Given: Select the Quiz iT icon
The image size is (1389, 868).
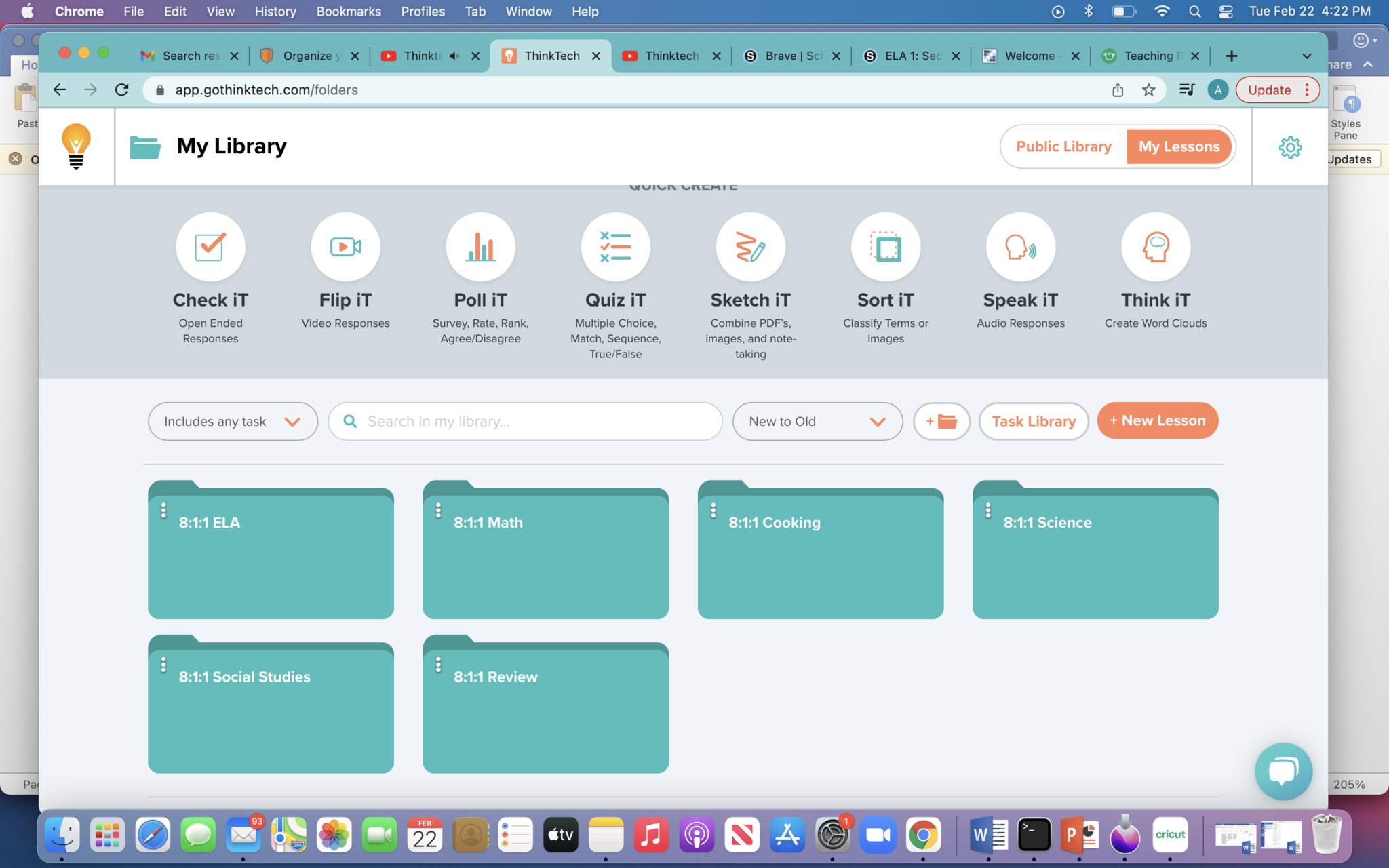Looking at the screenshot, I should (x=615, y=247).
